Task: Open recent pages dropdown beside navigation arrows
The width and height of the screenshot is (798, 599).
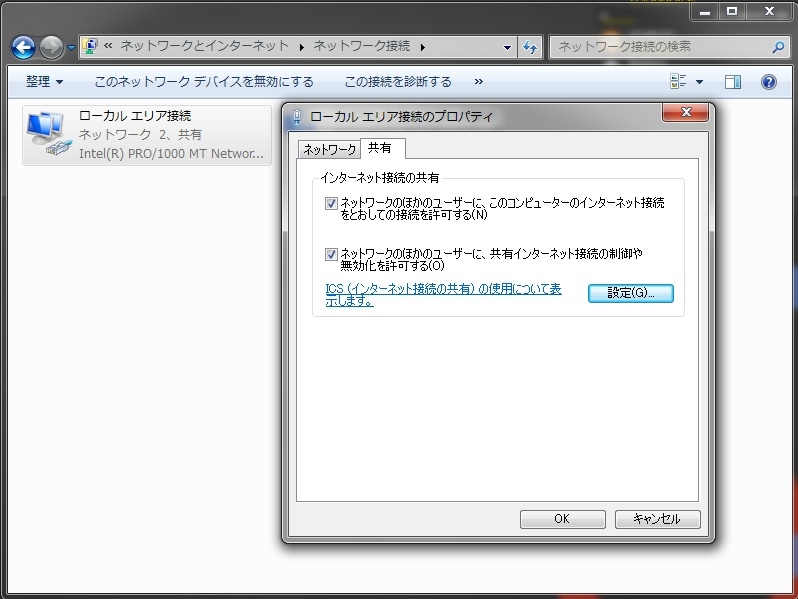Action: pos(71,48)
